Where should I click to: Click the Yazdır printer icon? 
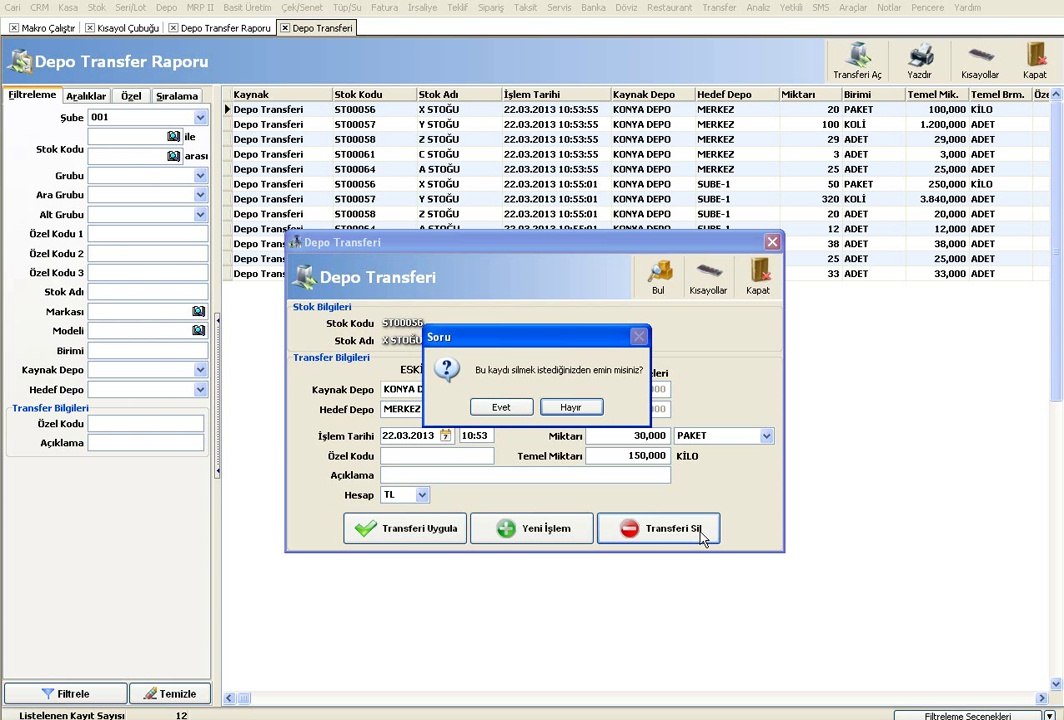(x=919, y=60)
